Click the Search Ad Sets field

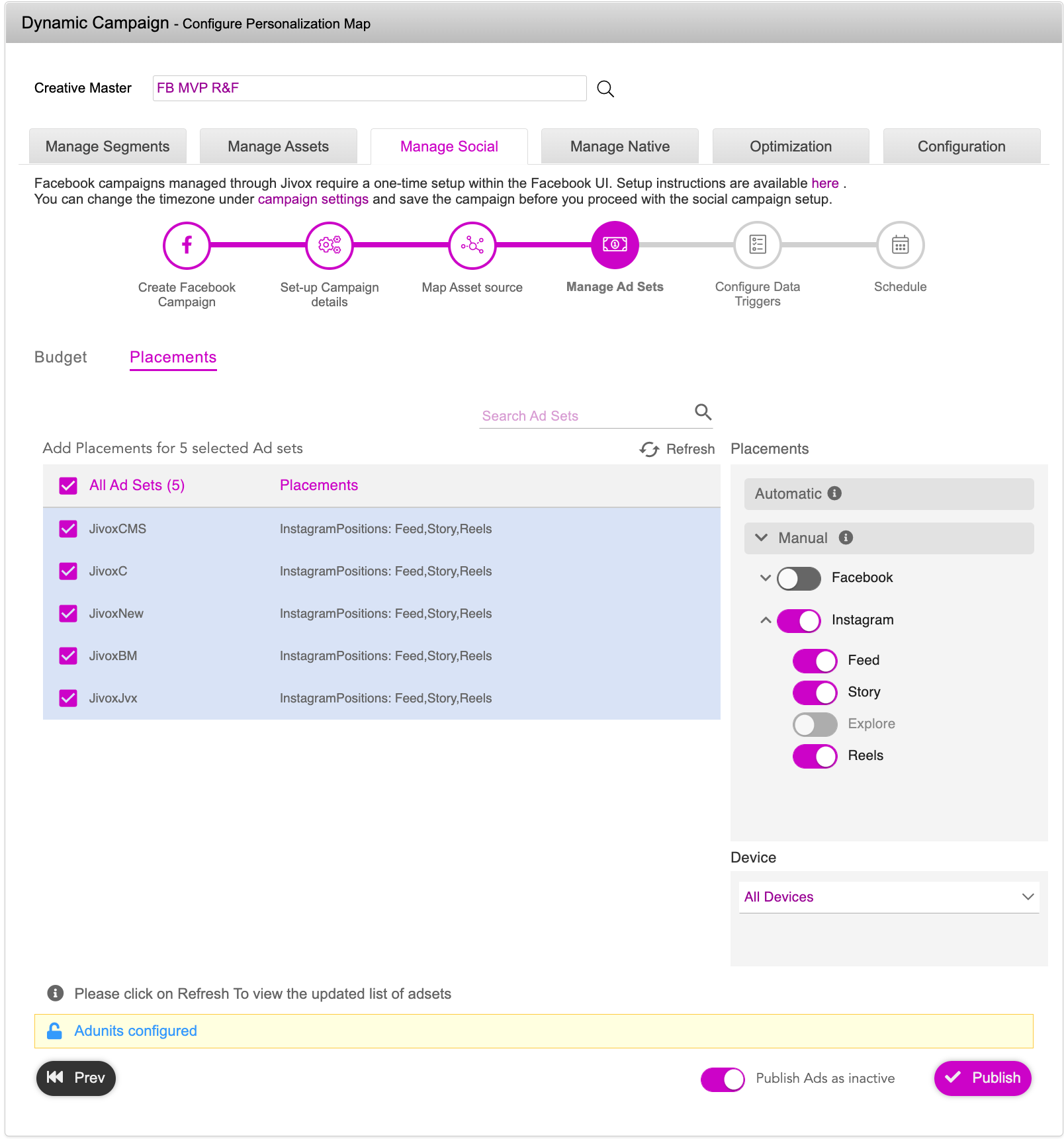tap(586, 416)
